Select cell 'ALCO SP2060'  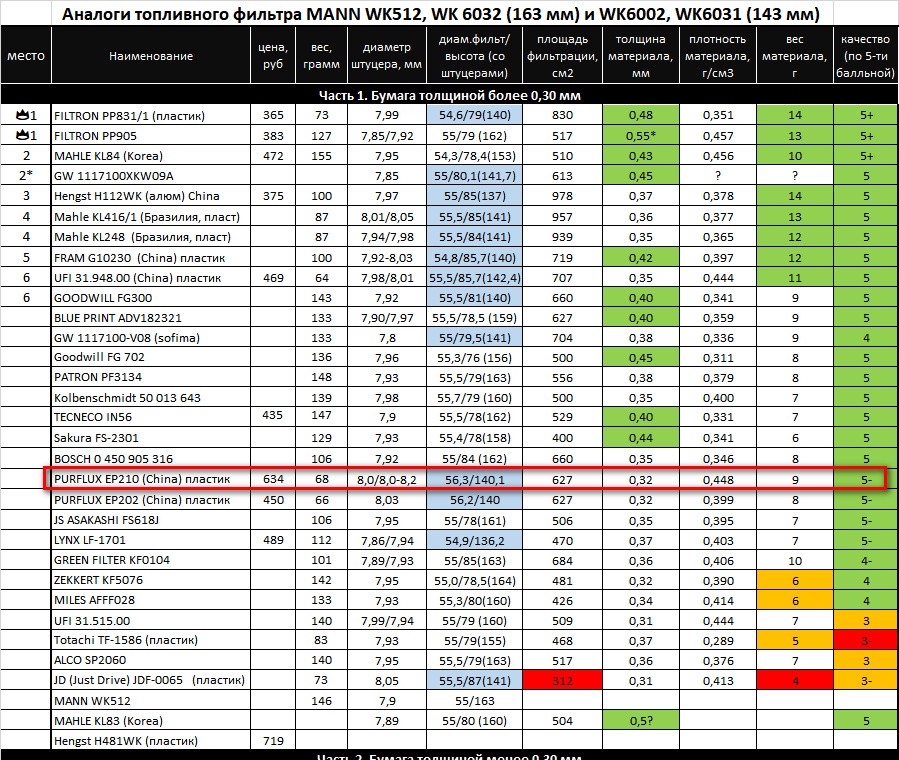(x=151, y=660)
